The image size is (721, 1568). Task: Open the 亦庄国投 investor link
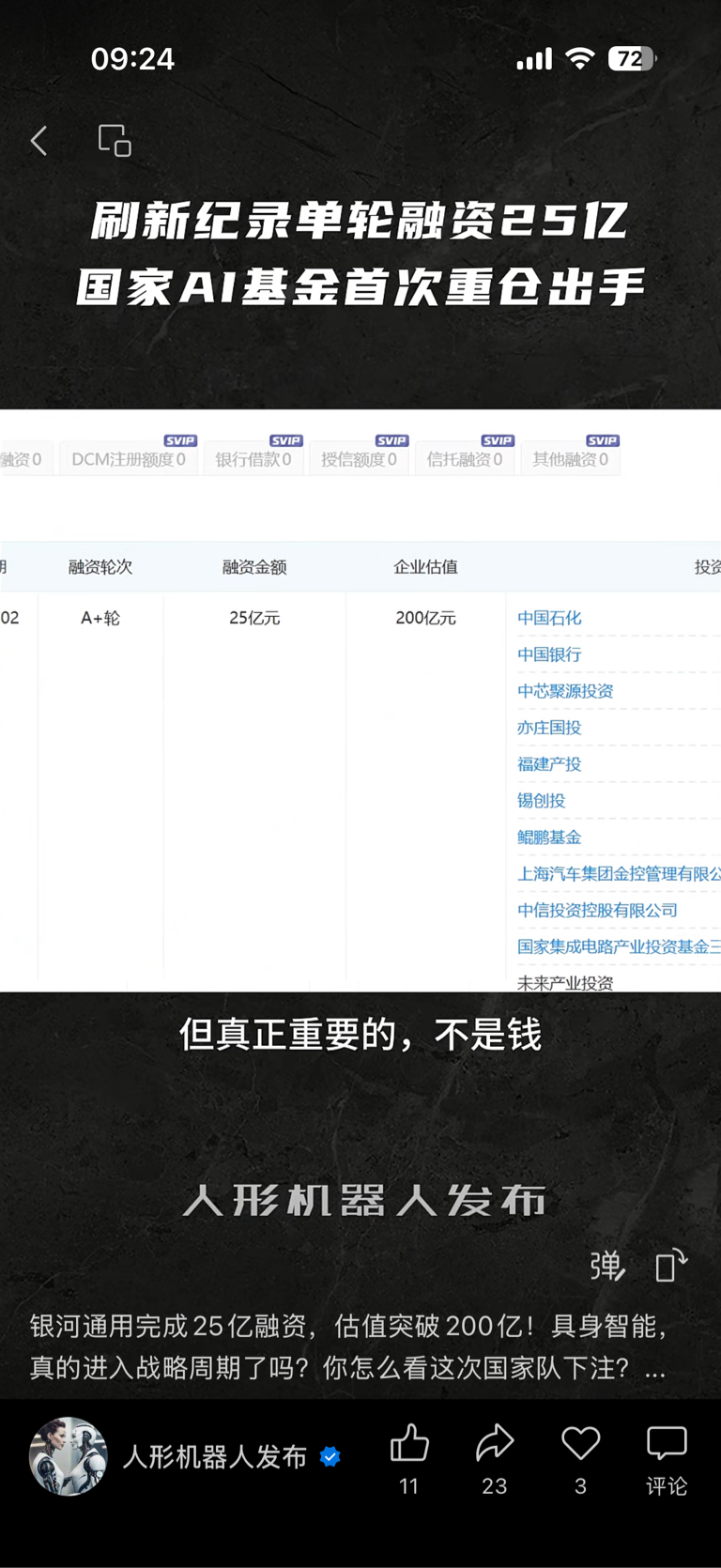tap(549, 728)
